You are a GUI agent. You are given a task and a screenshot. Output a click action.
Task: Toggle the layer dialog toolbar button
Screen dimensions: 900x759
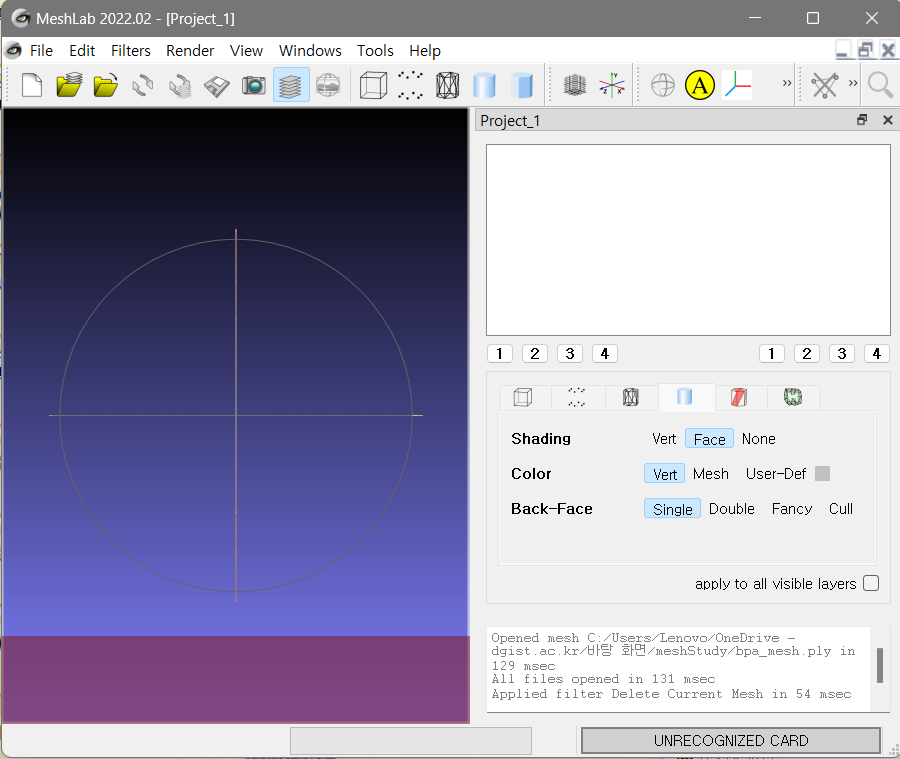click(x=291, y=86)
